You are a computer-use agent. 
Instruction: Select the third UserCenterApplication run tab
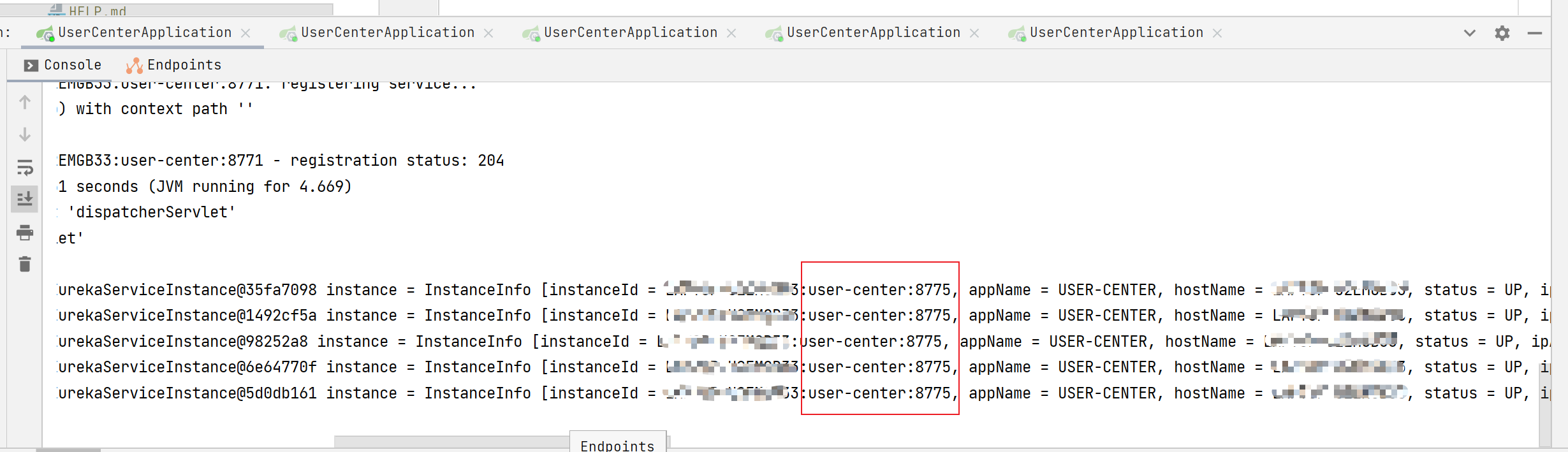[630, 33]
